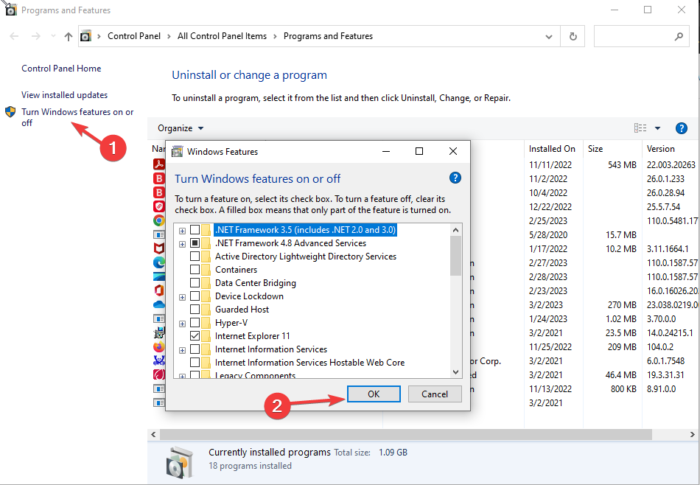The image size is (700, 485).
Task: Click the search magnifier icon
Action: tap(679, 36)
